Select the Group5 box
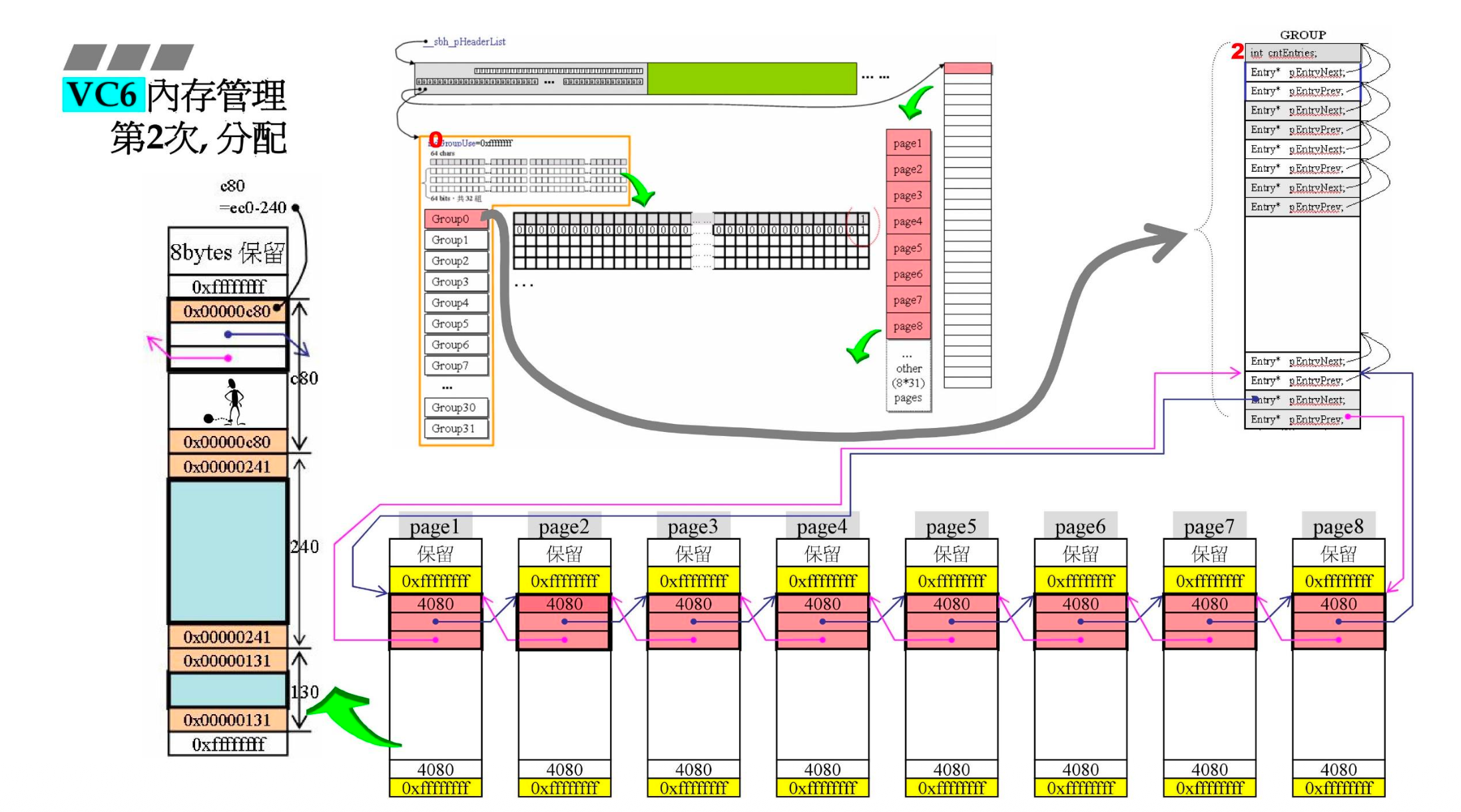Screen dimensions: 1461x812 tap(456, 323)
